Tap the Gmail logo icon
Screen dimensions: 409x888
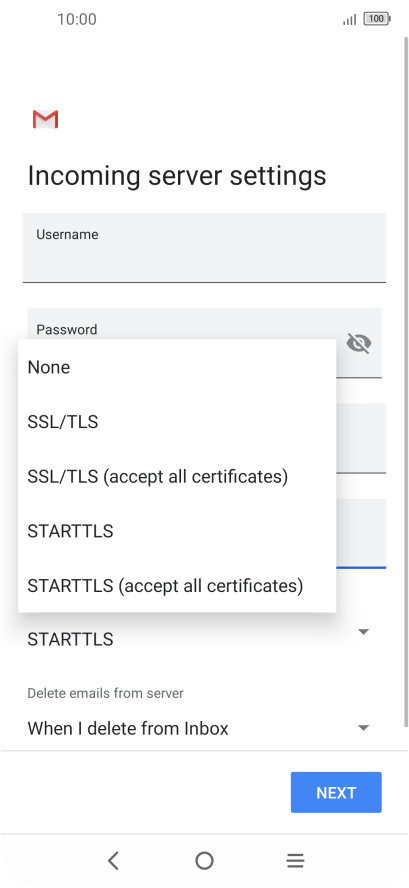point(45,119)
